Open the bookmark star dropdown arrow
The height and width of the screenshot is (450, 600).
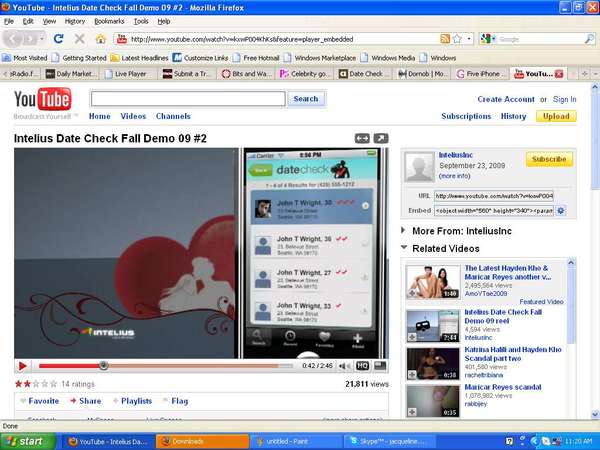469,39
